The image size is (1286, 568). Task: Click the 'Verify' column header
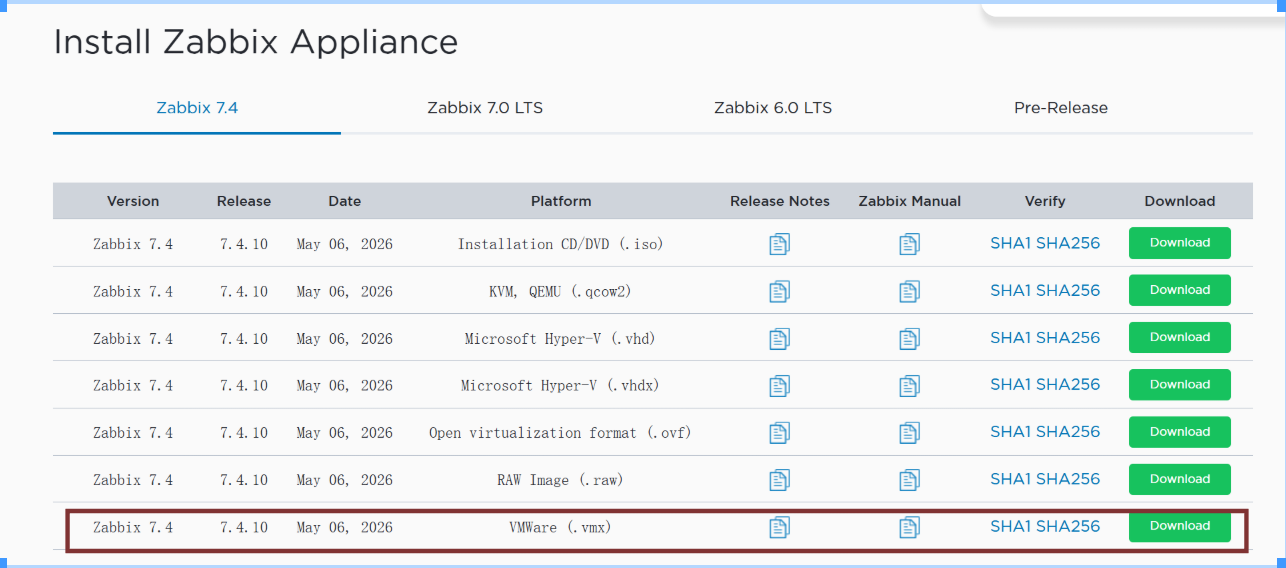[x=1045, y=201]
